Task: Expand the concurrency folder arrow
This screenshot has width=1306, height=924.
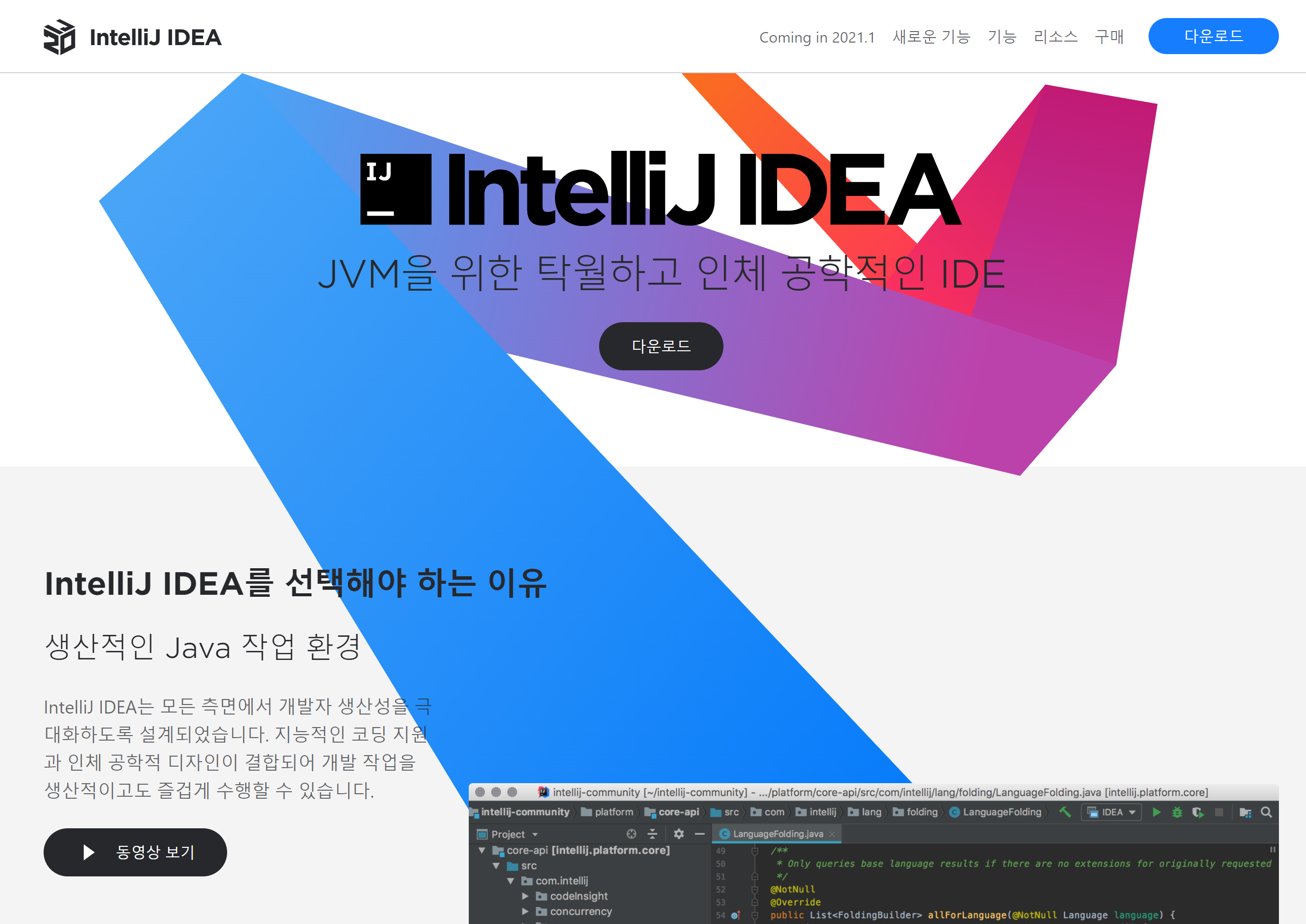Action: (525, 911)
